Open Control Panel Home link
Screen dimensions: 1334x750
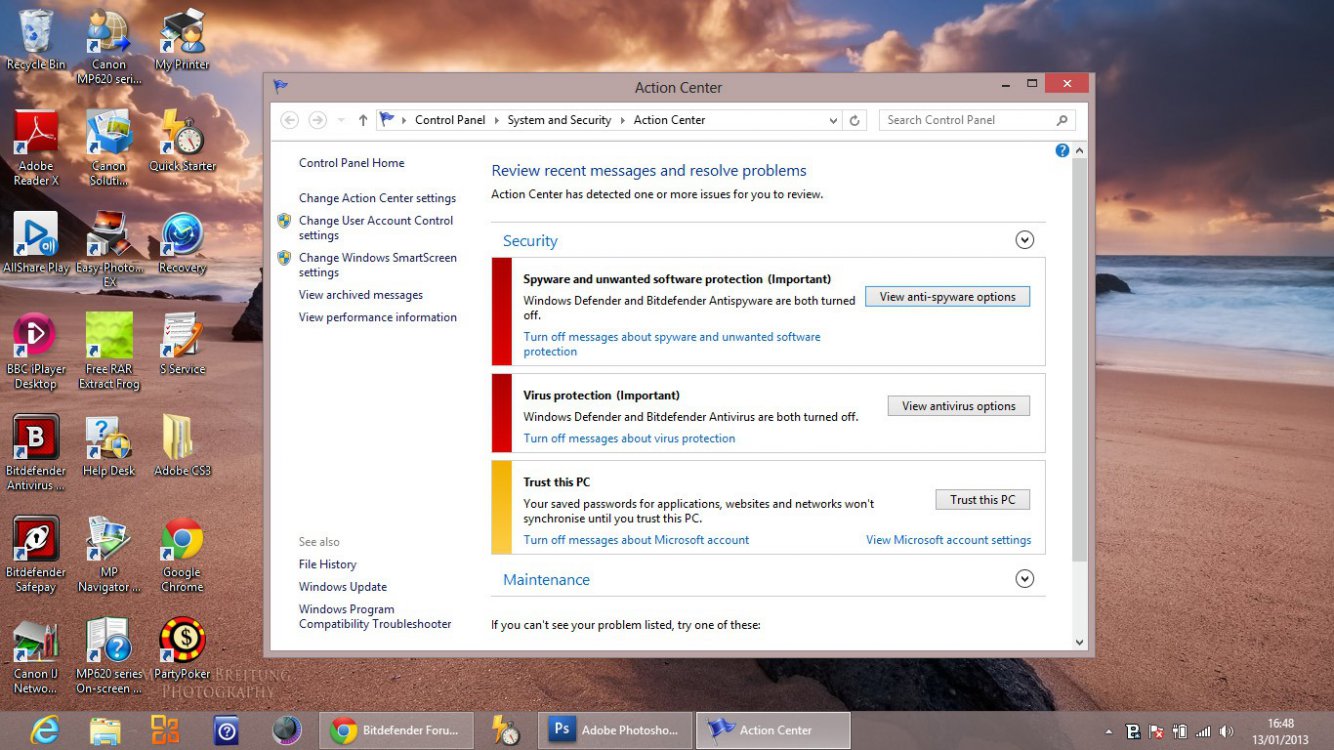351,163
